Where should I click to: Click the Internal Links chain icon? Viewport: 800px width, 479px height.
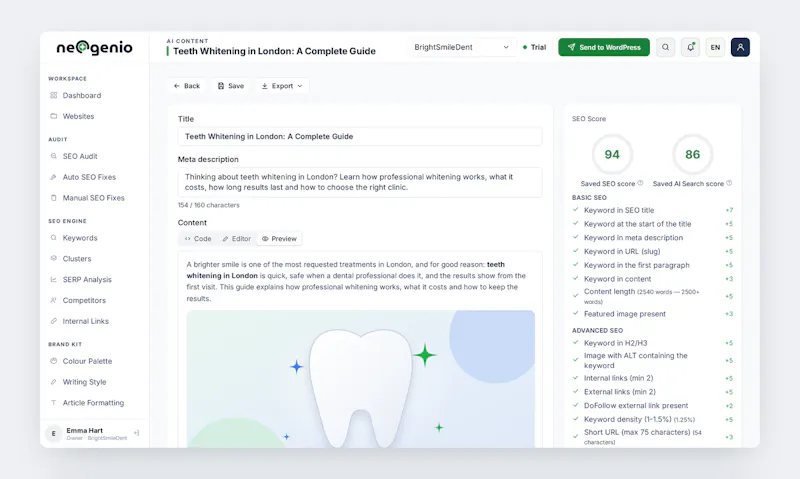54,321
